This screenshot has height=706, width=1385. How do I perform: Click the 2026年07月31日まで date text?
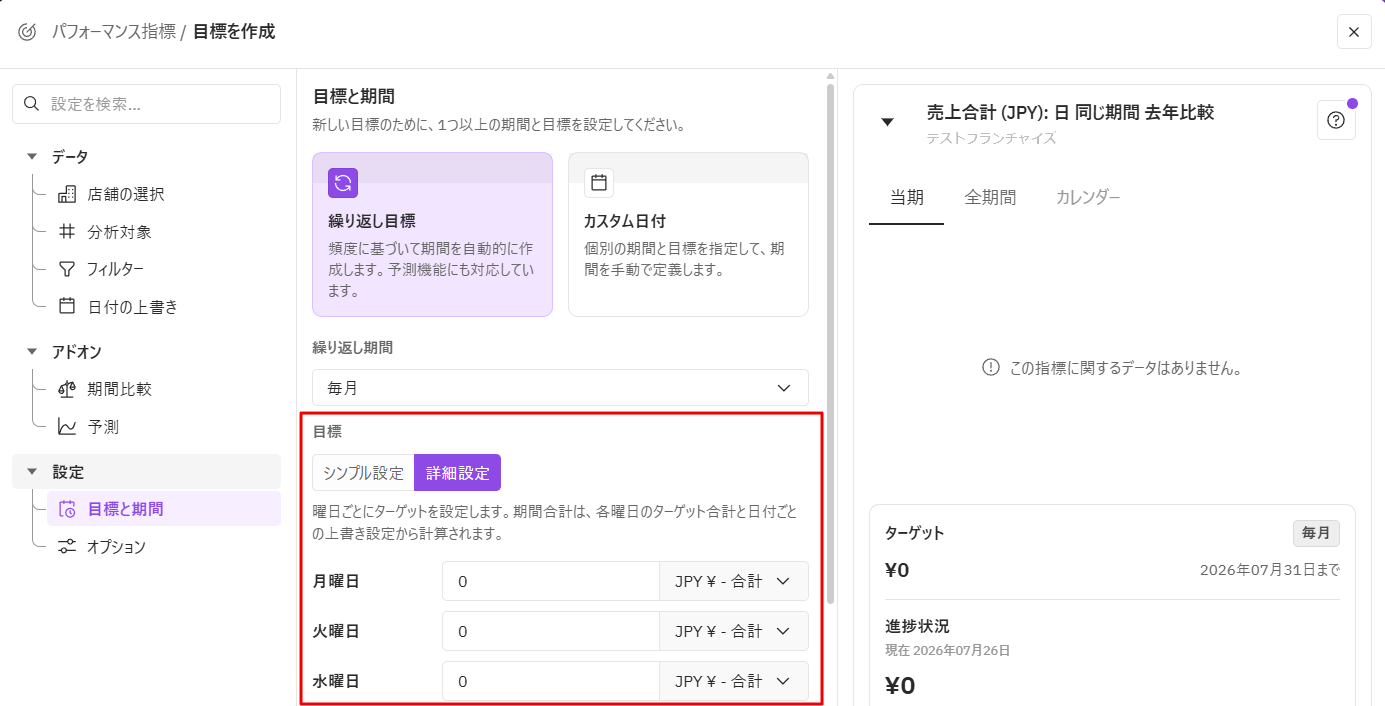tap(1270, 570)
